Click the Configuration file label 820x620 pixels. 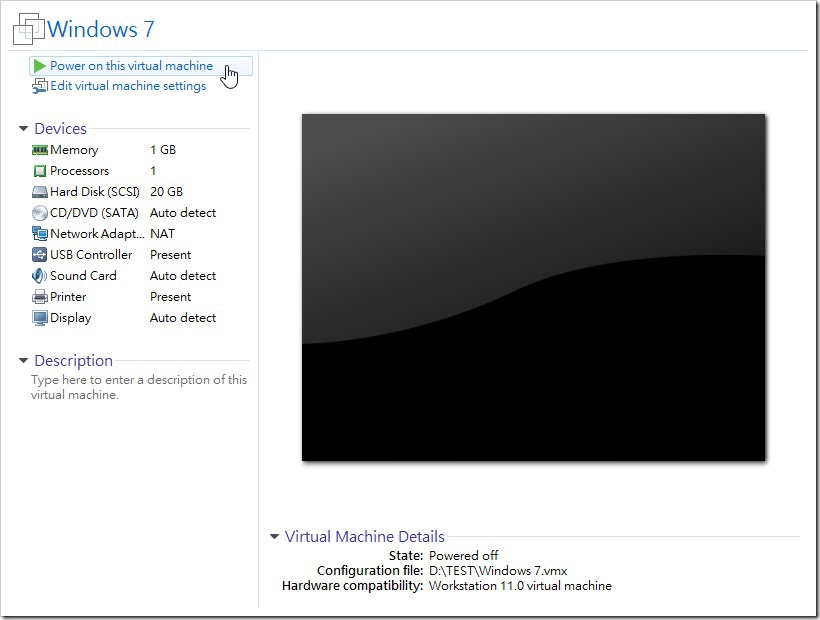370,570
